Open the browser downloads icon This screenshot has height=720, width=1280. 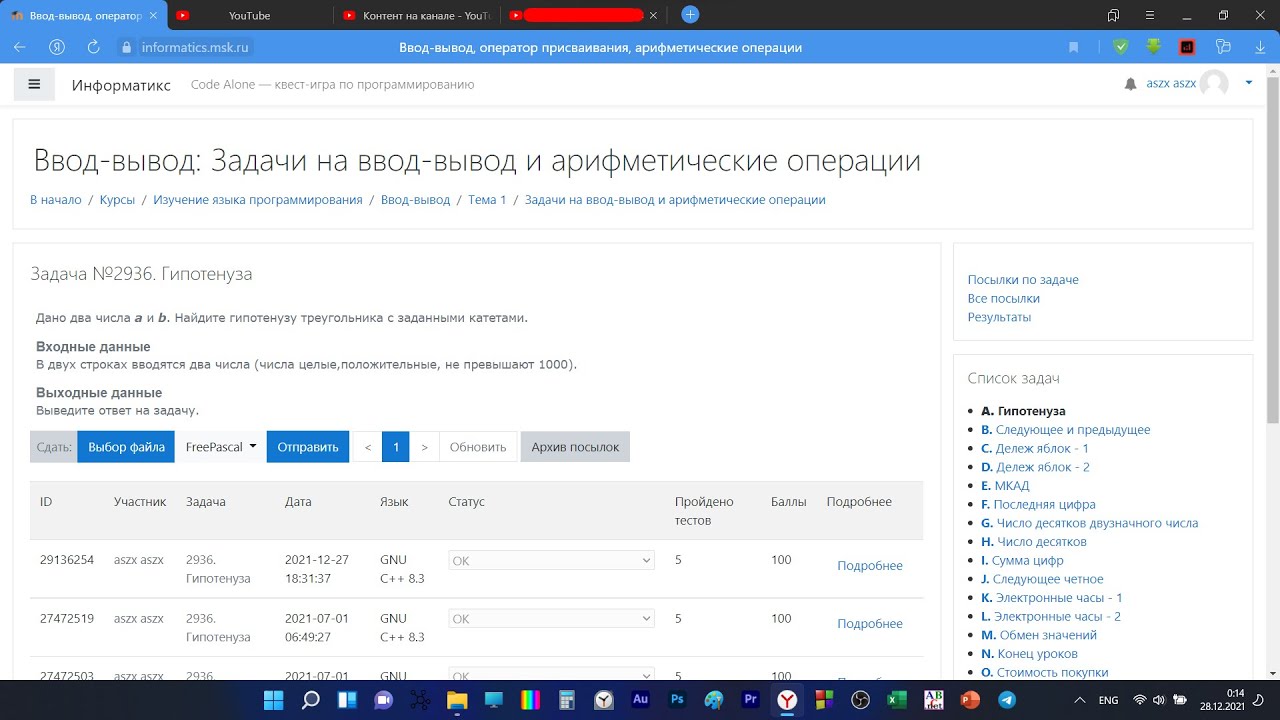1259,47
